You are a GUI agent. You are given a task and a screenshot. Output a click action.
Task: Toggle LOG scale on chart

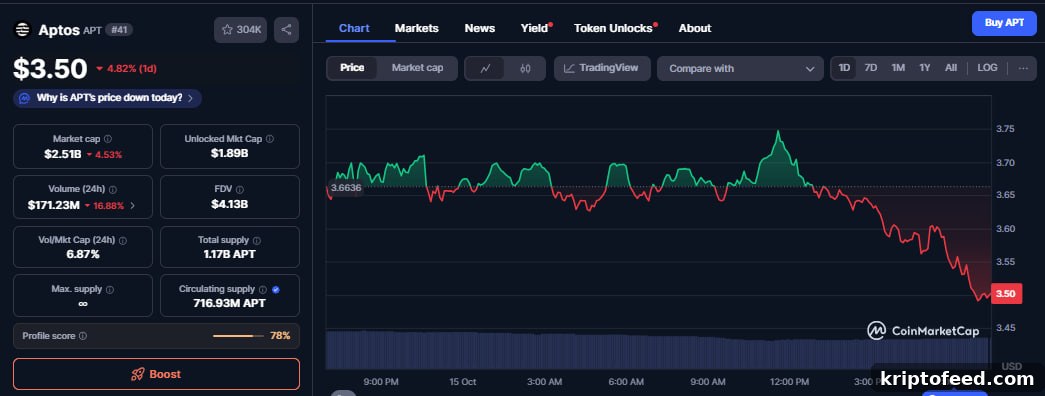tap(987, 68)
